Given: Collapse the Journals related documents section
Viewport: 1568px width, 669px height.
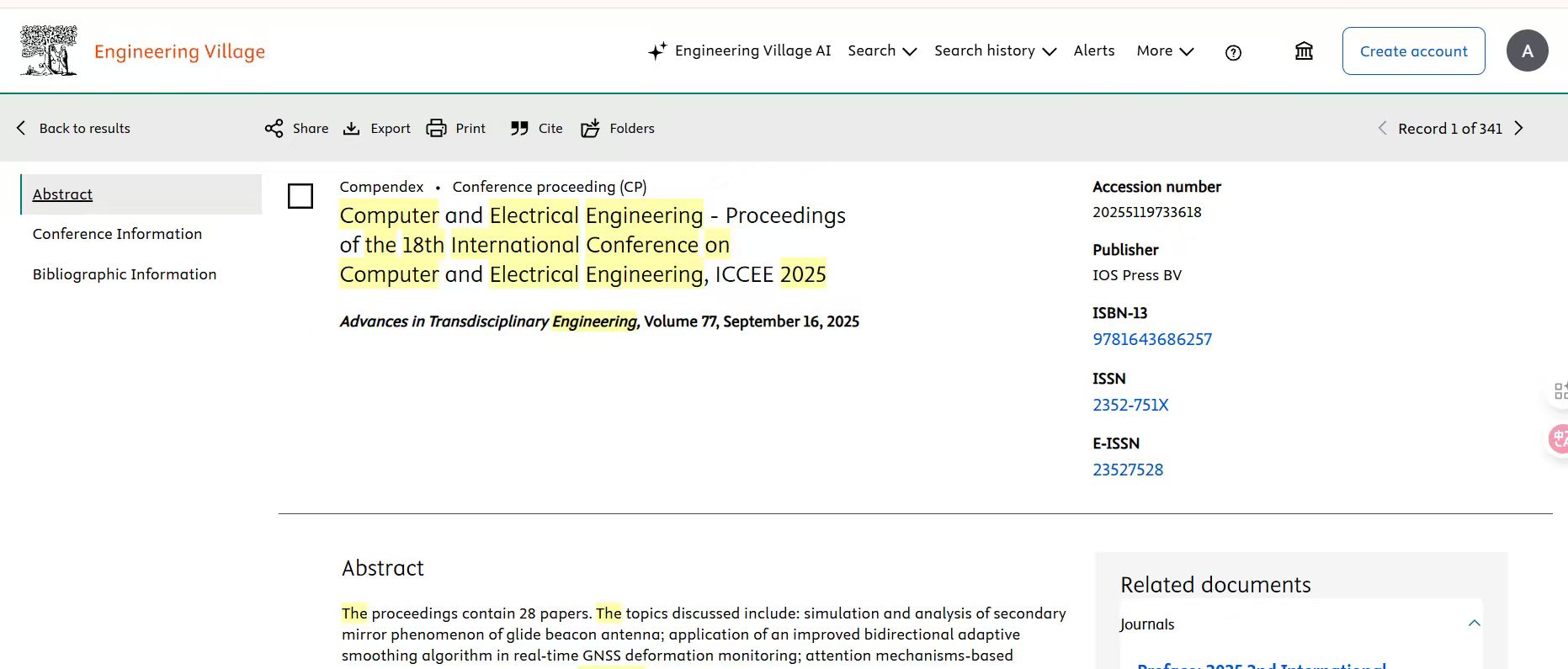Looking at the screenshot, I should (x=1474, y=624).
